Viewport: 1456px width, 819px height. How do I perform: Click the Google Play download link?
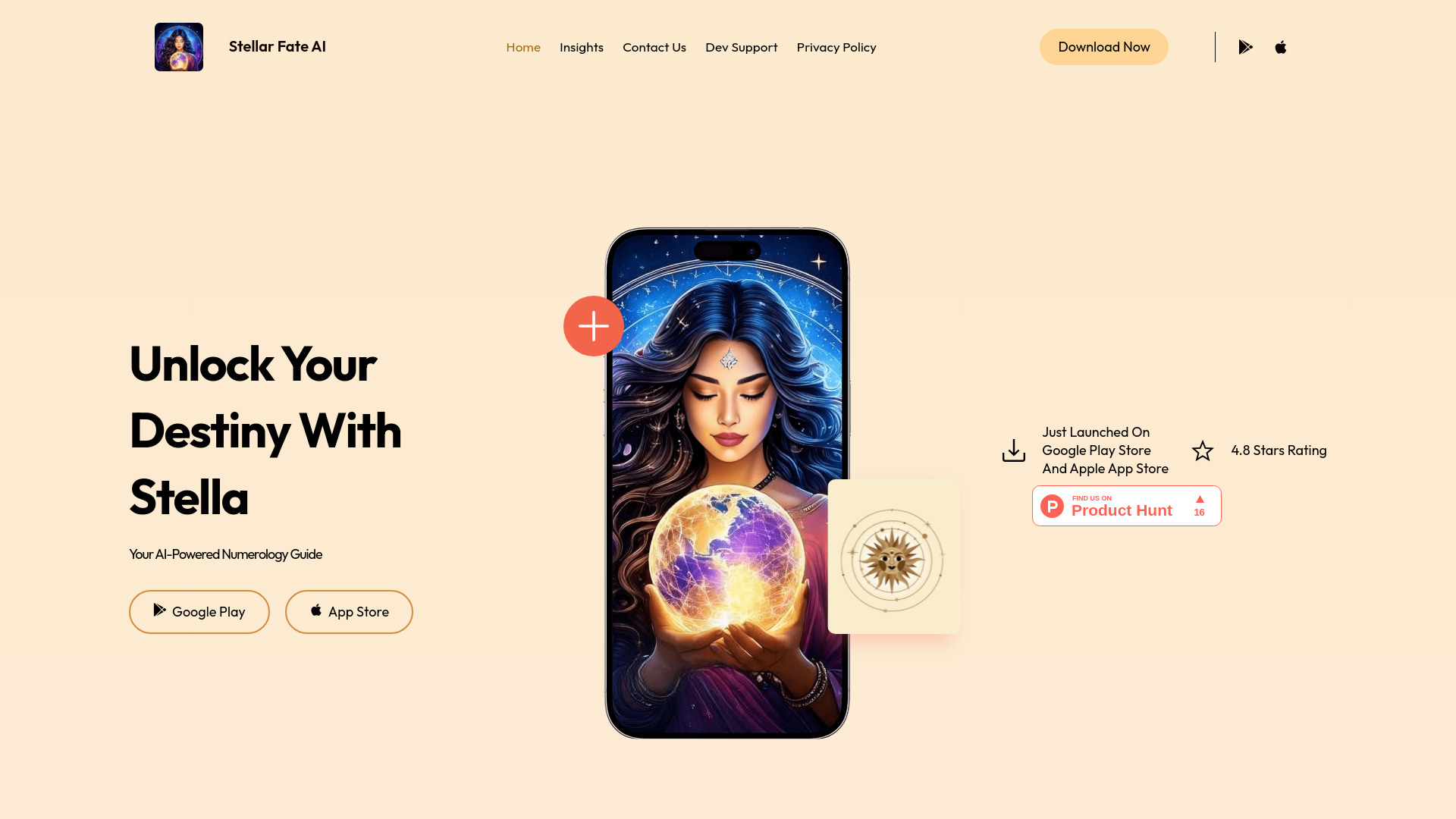[199, 611]
